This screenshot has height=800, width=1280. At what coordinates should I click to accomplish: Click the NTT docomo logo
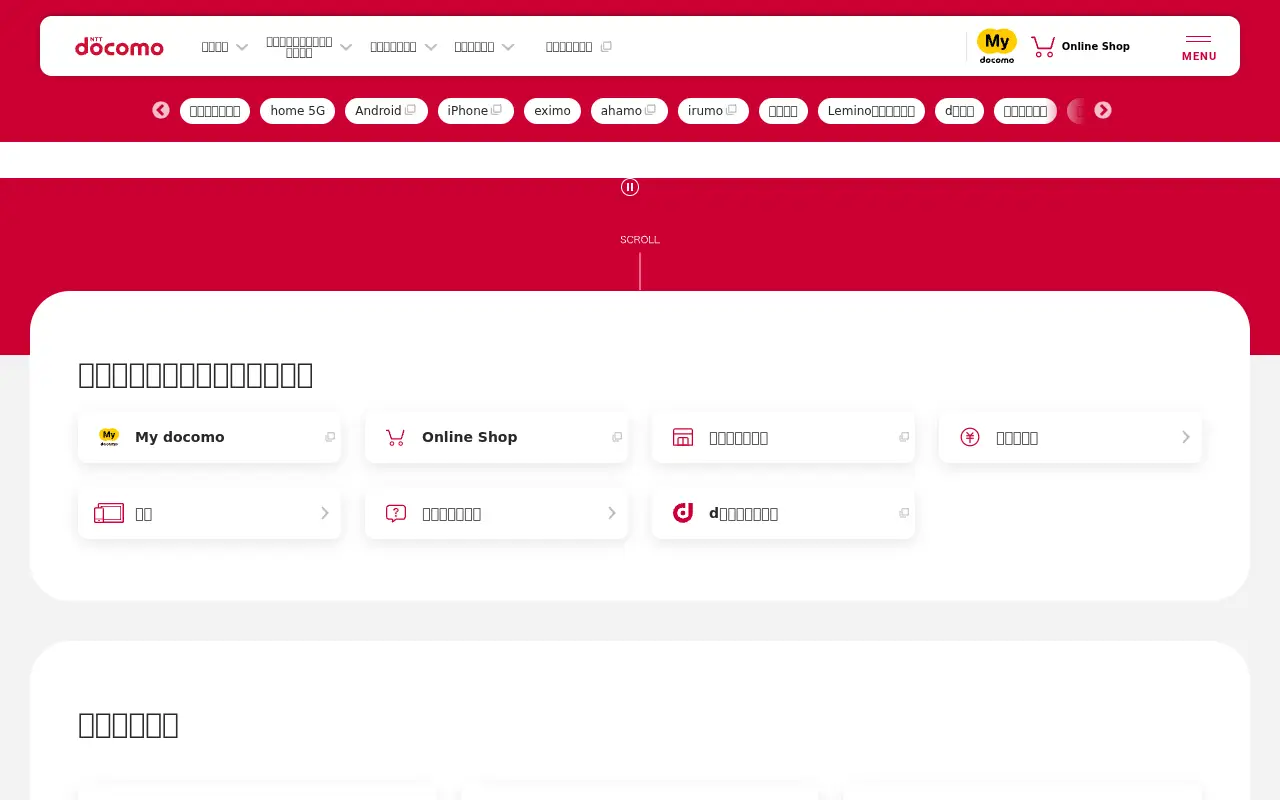(119, 46)
